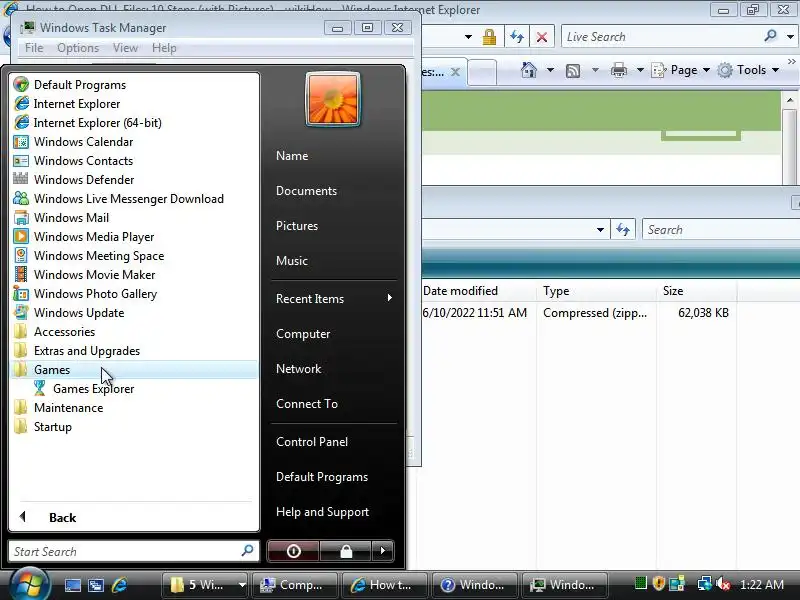Click the muted volume tray icon

[x=722, y=584]
